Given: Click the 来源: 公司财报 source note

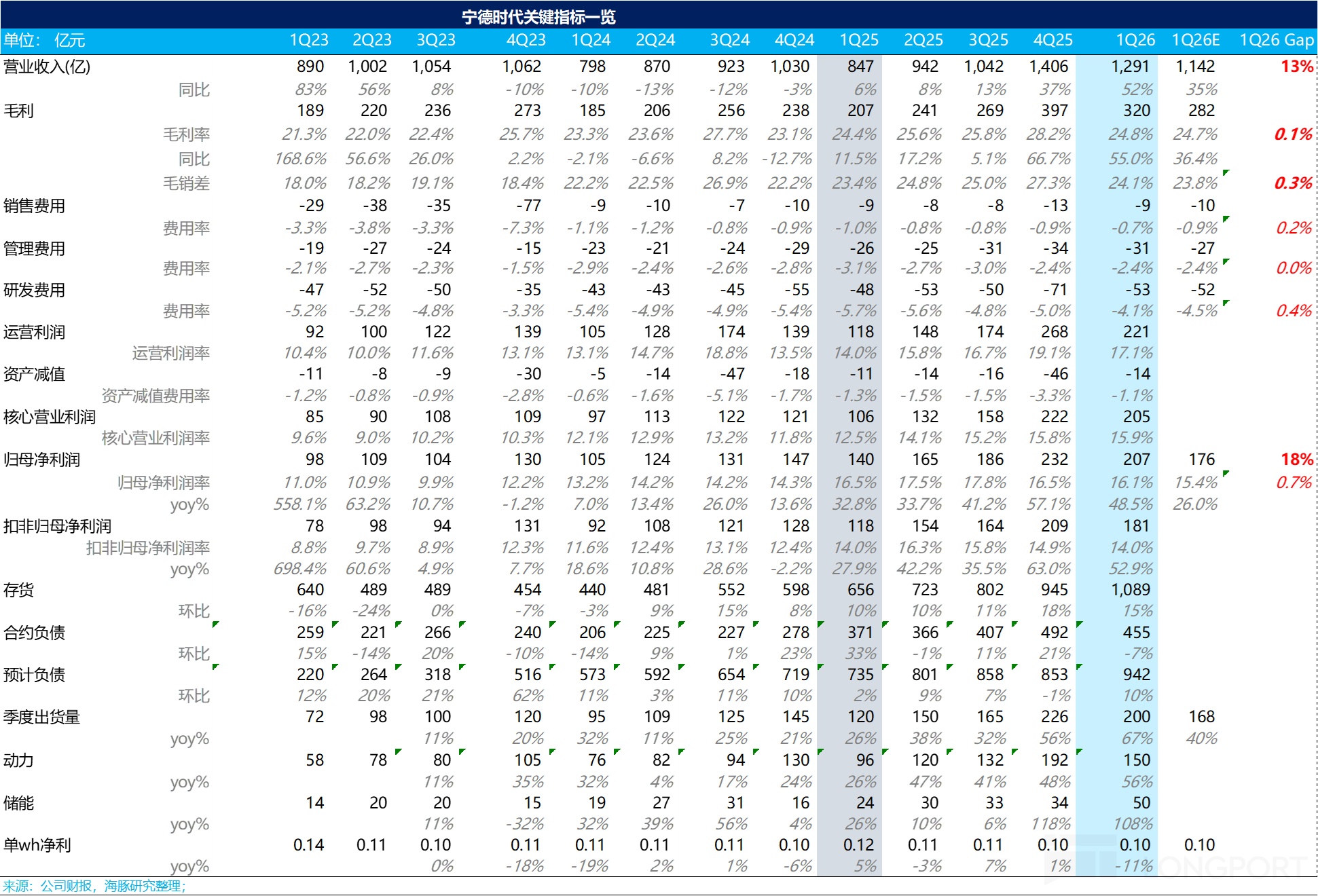Looking at the screenshot, I should point(94,886).
